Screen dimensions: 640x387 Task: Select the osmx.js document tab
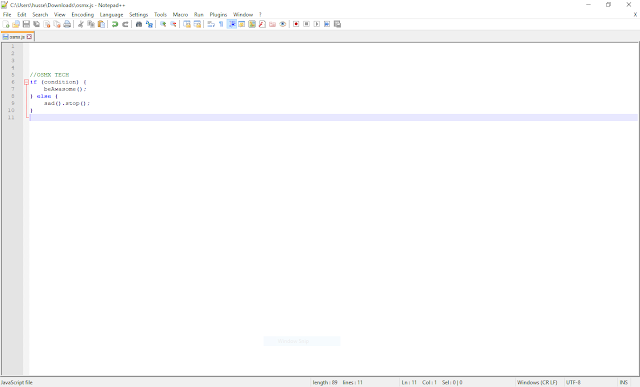(x=17, y=37)
